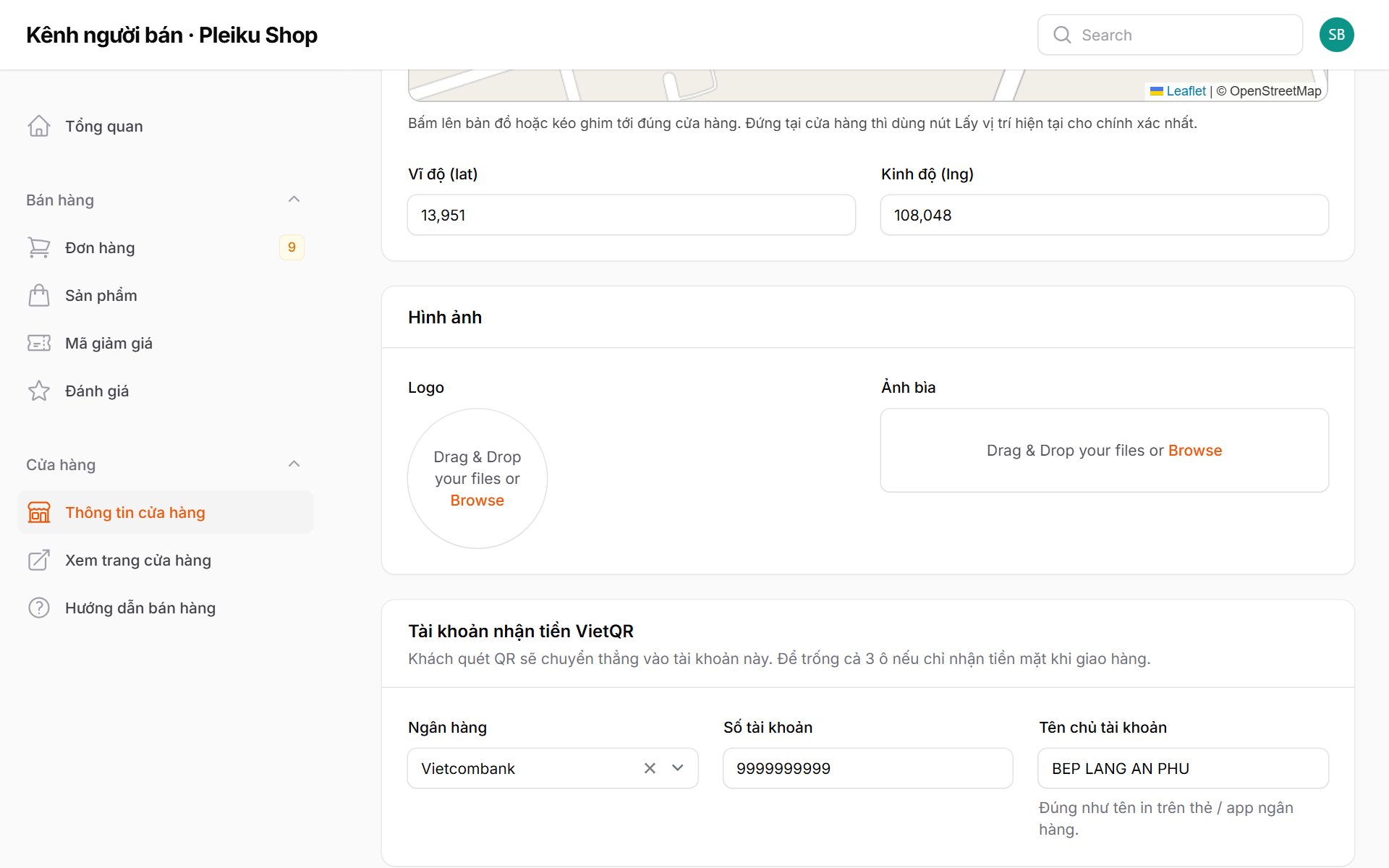1389x868 pixels.
Task: Click the circular Logo drop zone
Action: [x=477, y=478]
